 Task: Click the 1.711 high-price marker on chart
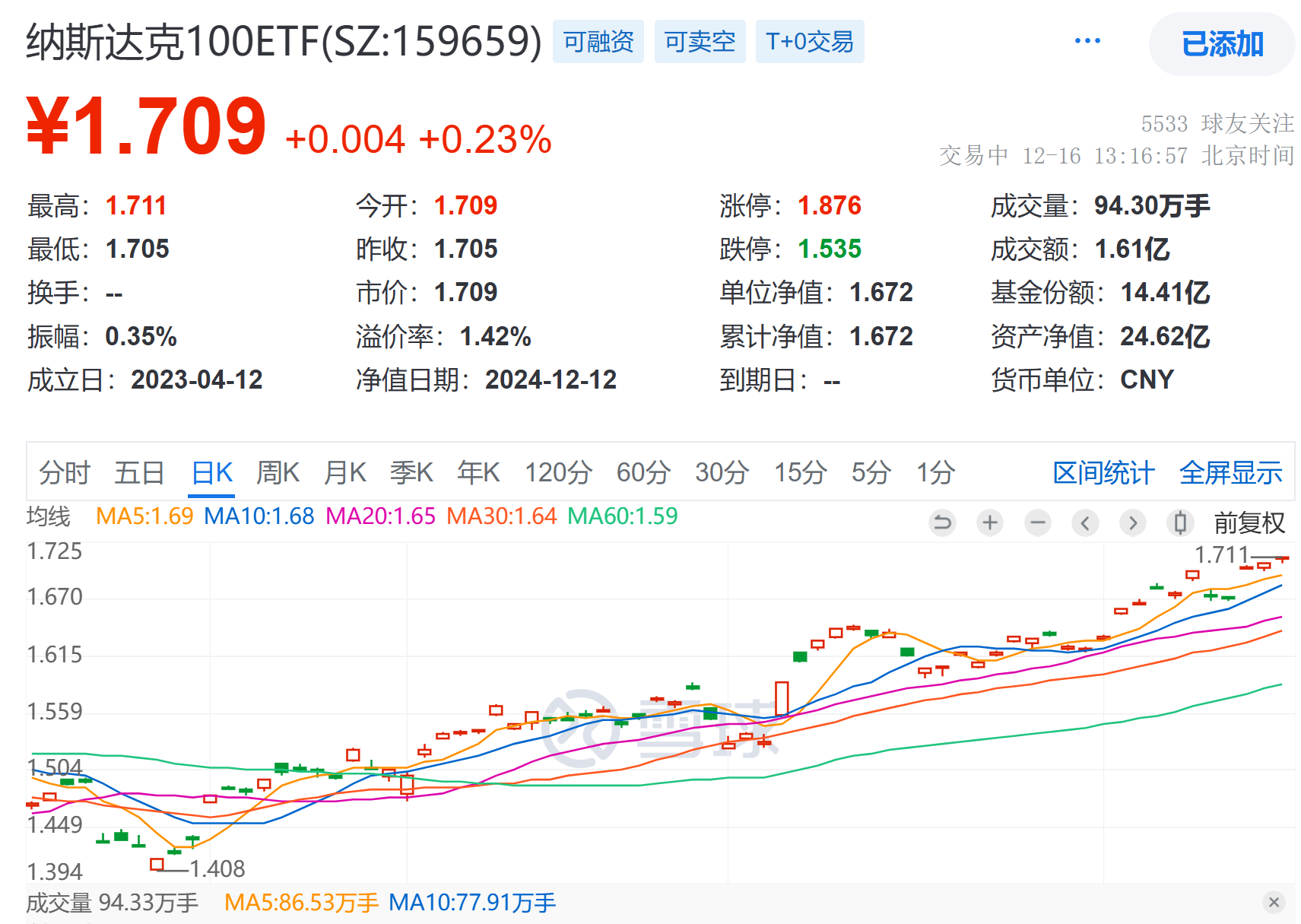click(1222, 554)
